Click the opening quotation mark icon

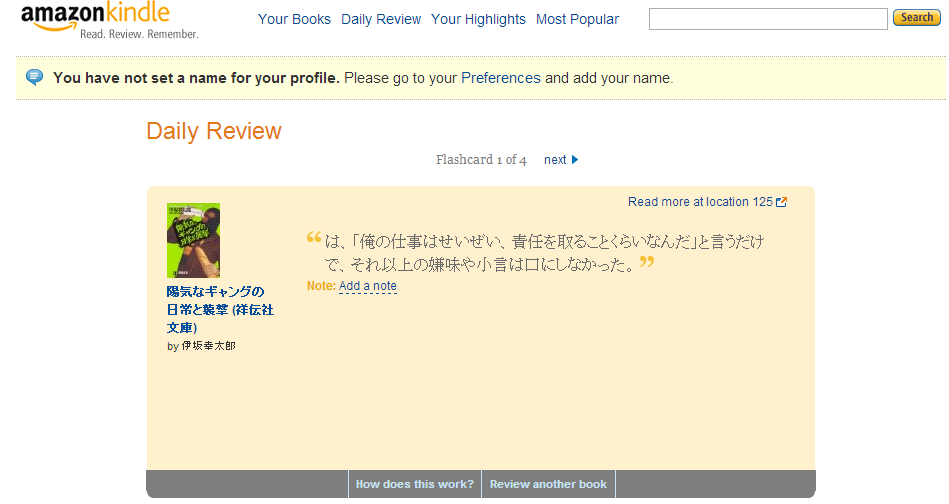[x=314, y=237]
